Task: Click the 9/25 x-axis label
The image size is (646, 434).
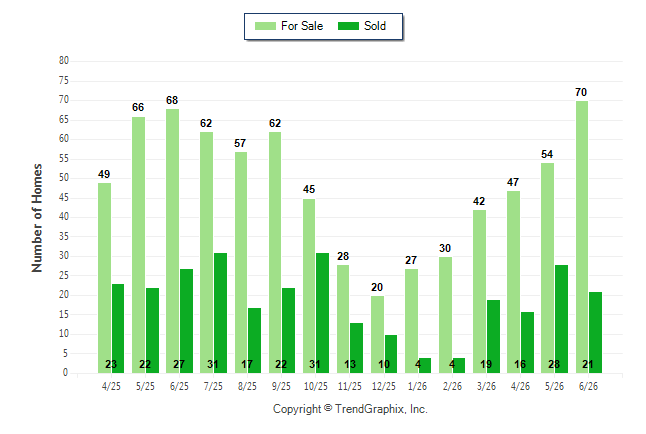Action: (x=281, y=387)
